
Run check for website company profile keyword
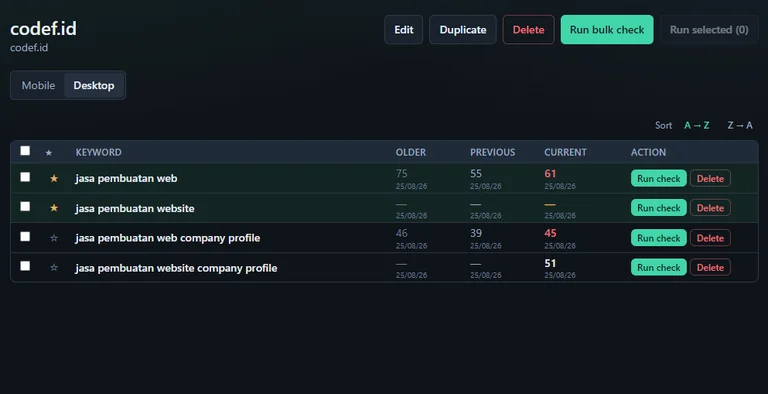(x=659, y=268)
